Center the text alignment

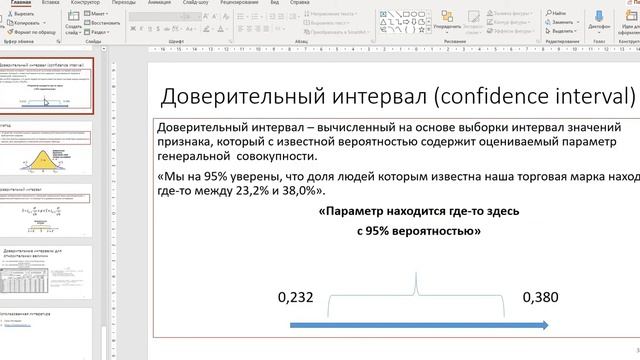pyautogui.click(x=249, y=29)
